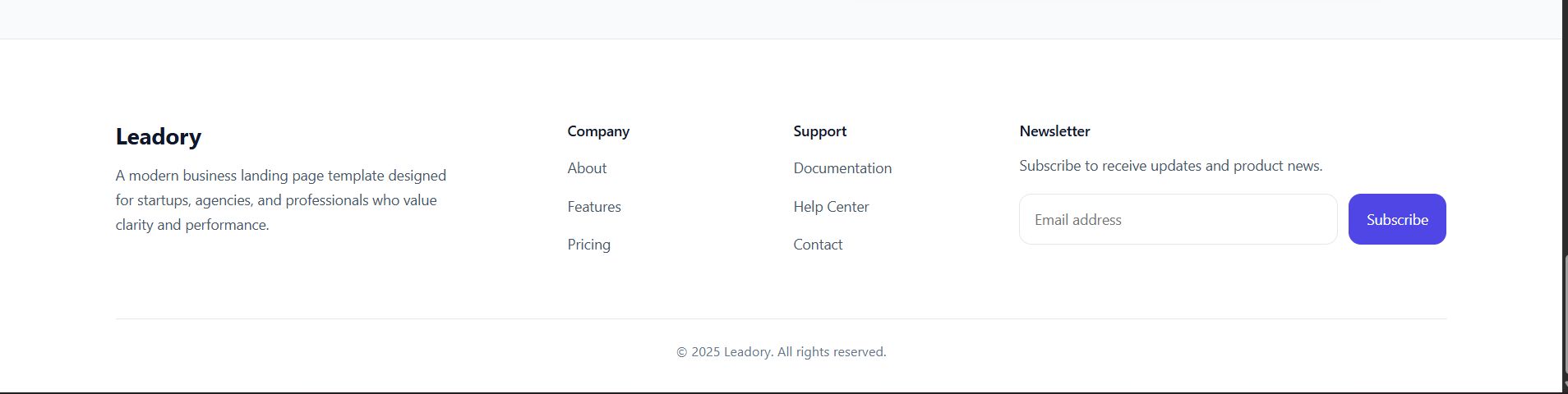Click the light gray band above the footer
Image resolution: width=1568 pixels, height=394 pixels.
click(781, 18)
